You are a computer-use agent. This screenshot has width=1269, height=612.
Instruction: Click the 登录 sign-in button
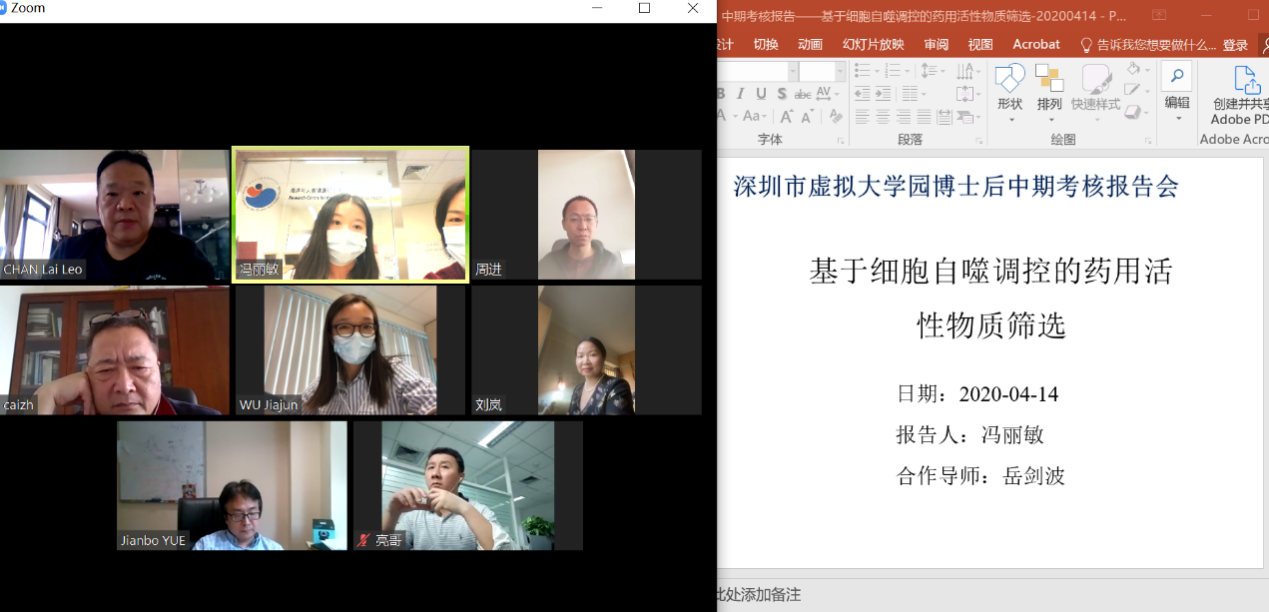point(1235,45)
